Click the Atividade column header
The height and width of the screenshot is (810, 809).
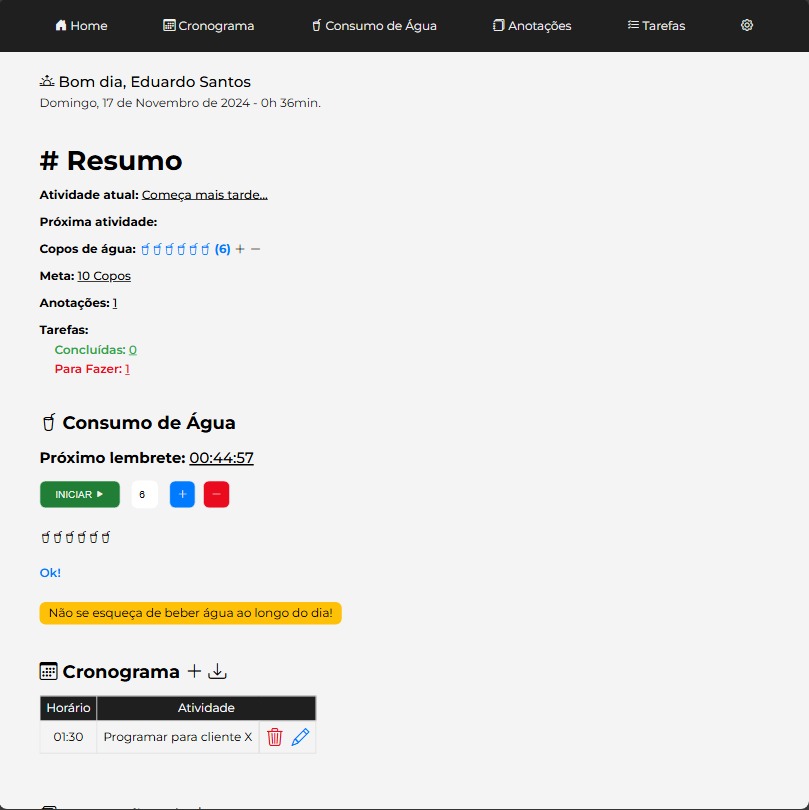206,708
